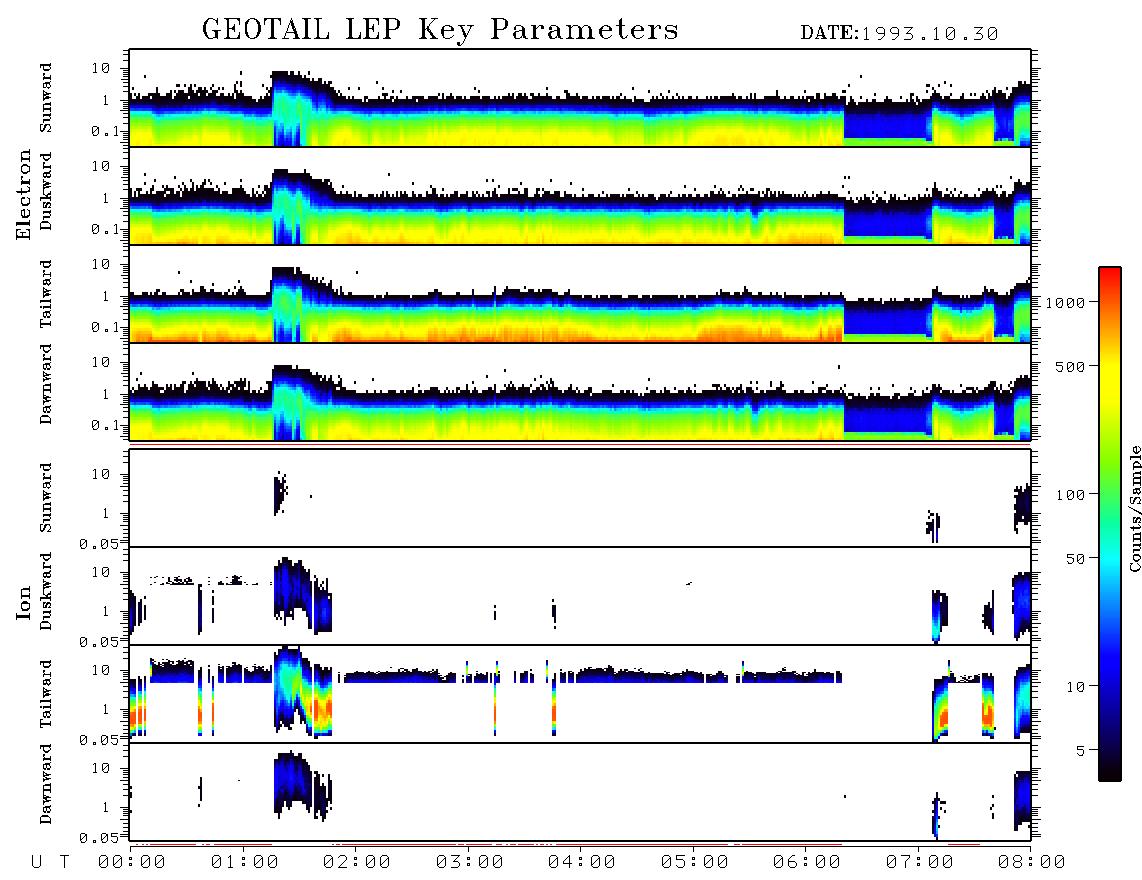Click the Ion Dawnward spectrogram panel

[x=580, y=792]
